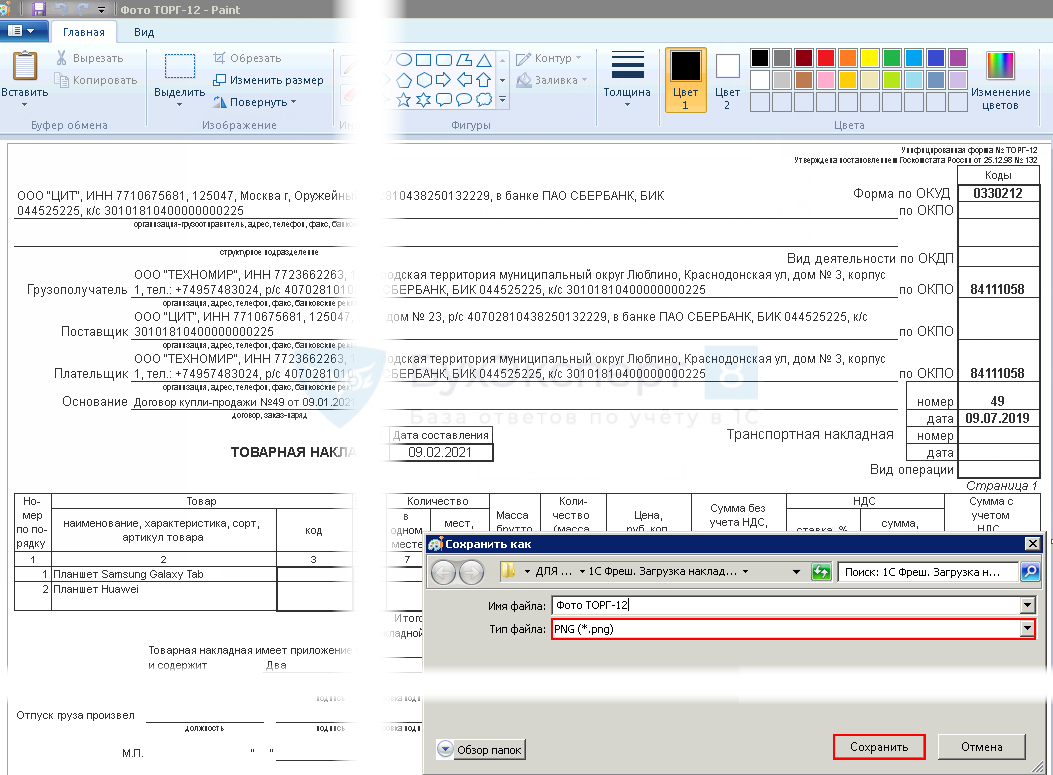Click the Paste clipboard icon
Viewport: 1053px width, 775px height.
pos(25,66)
